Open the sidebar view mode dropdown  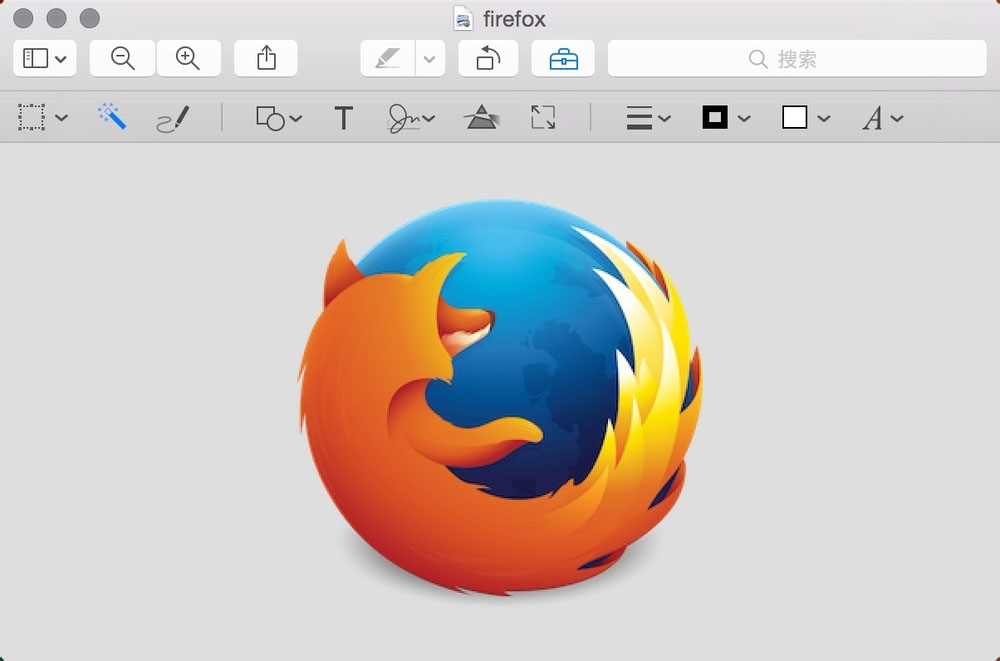coord(45,59)
